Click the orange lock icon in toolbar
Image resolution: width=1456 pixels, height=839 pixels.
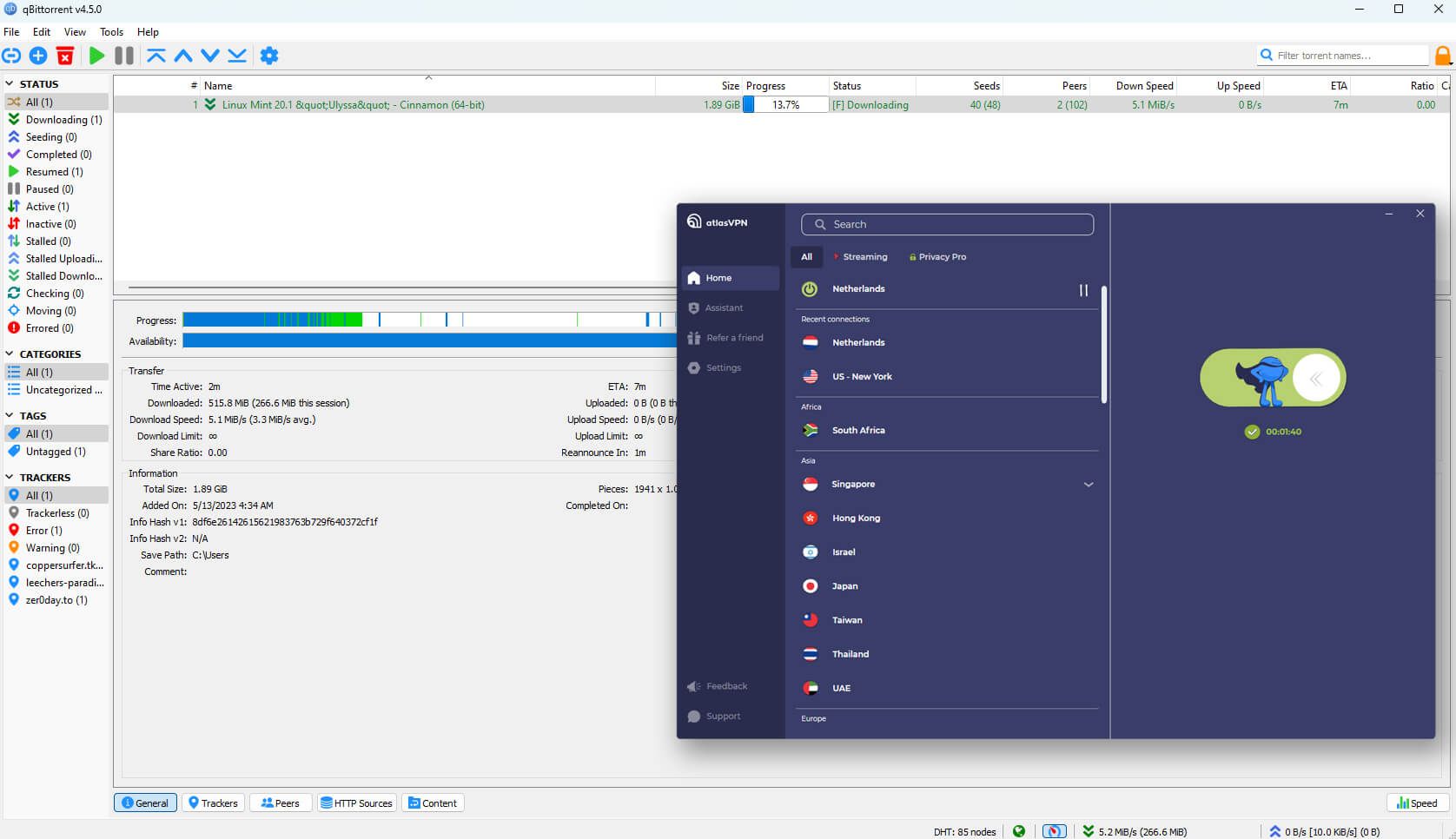pos(1443,56)
